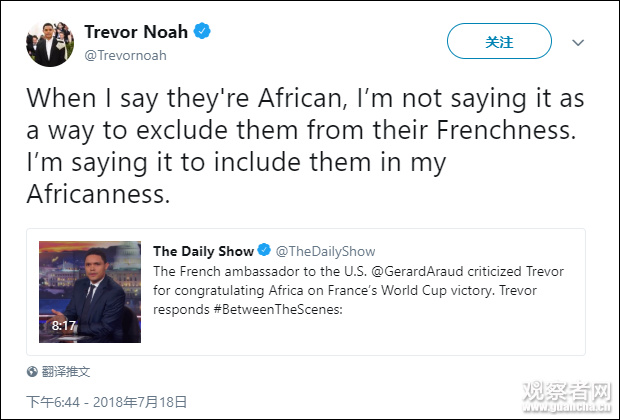Screen dimensions: 620x420
Task: Click the globe translate icon
Action: pyautogui.click(x=33, y=371)
